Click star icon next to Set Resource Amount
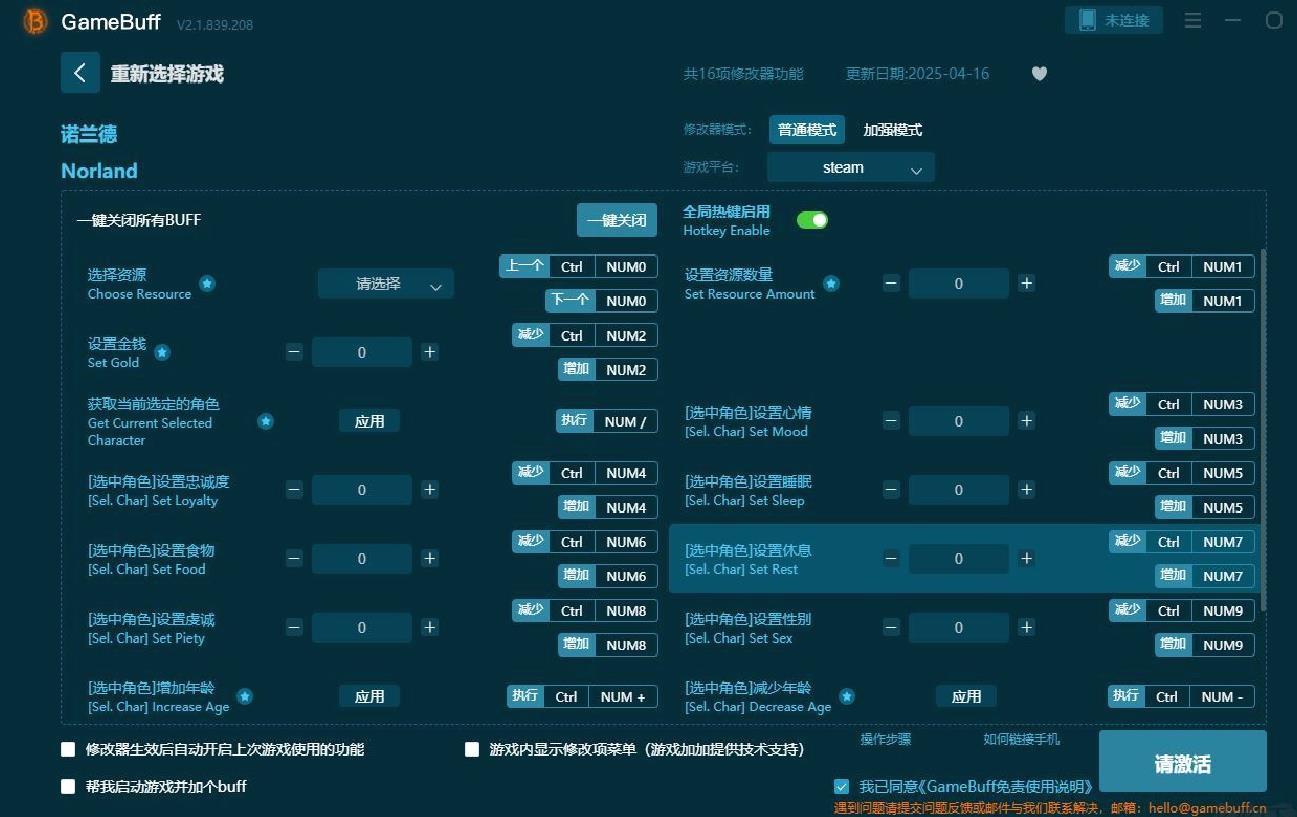The image size is (1297, 817). 831,283
